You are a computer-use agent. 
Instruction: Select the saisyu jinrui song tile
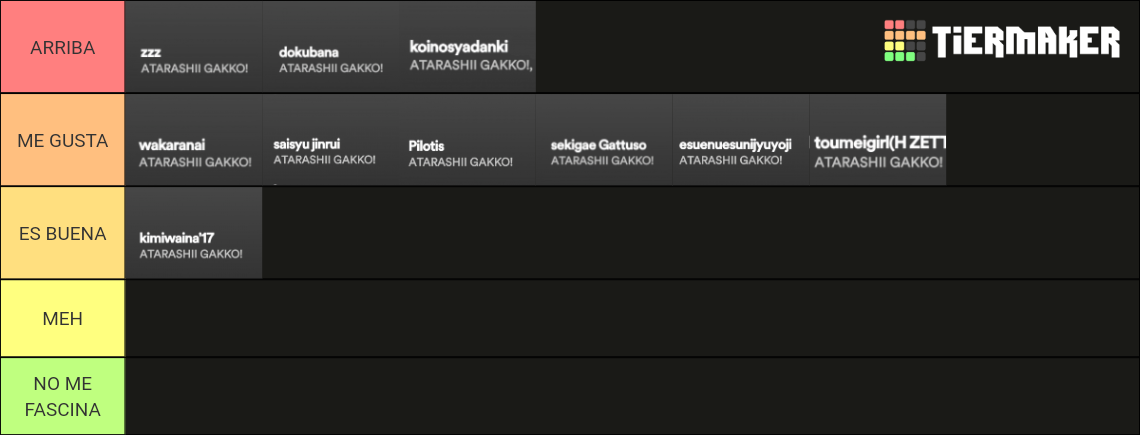[331, 140]
